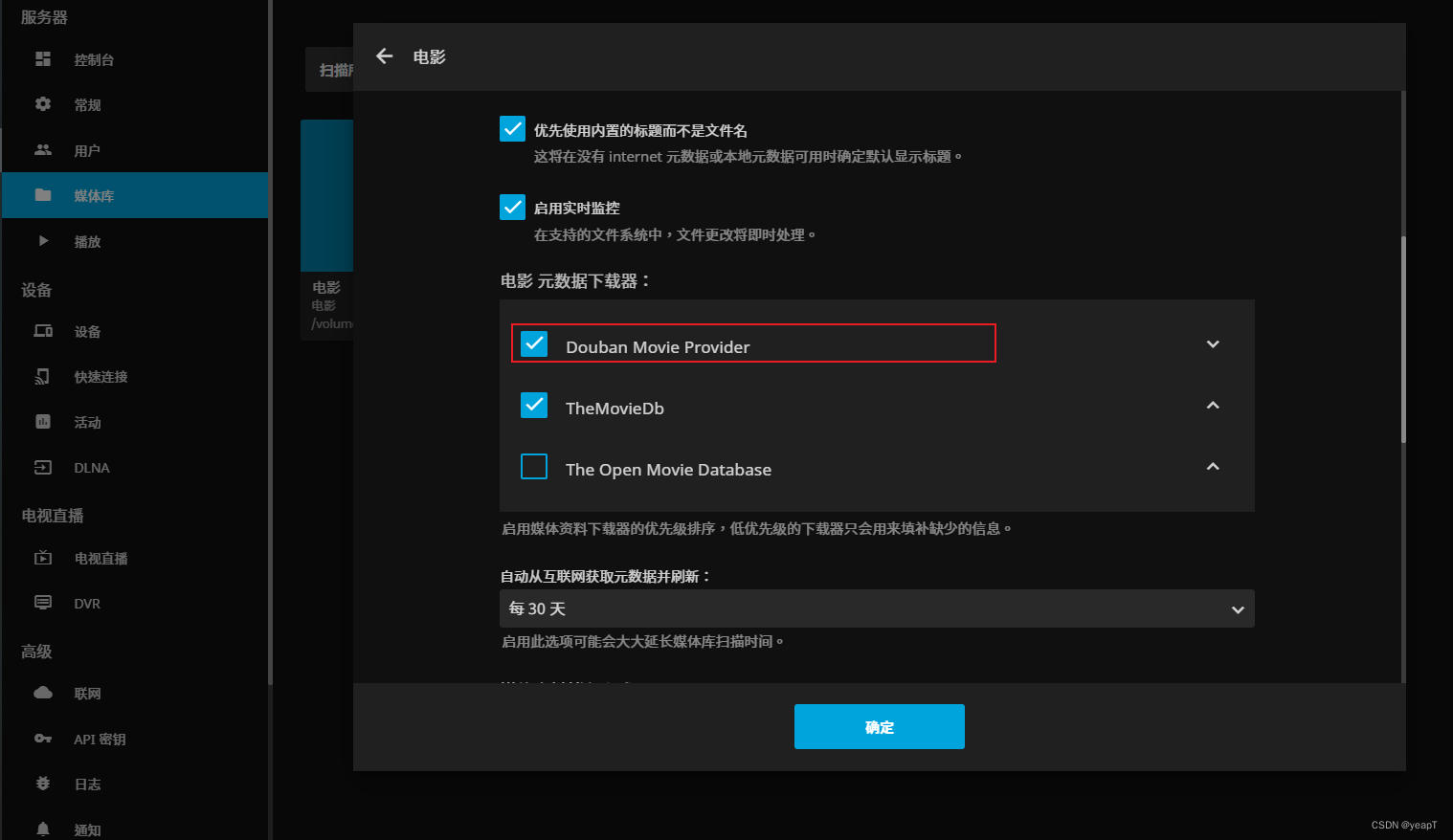Click the people icon beside 用户
Viewport: 1453px width, 840px height.
click(x=43, y=150)
